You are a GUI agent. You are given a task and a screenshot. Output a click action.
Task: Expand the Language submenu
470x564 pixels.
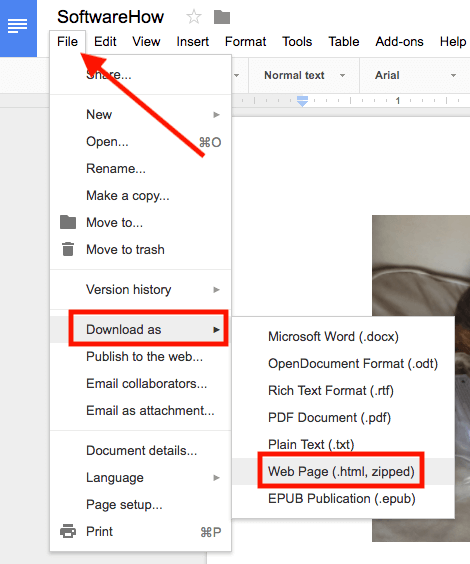point(141,478)
